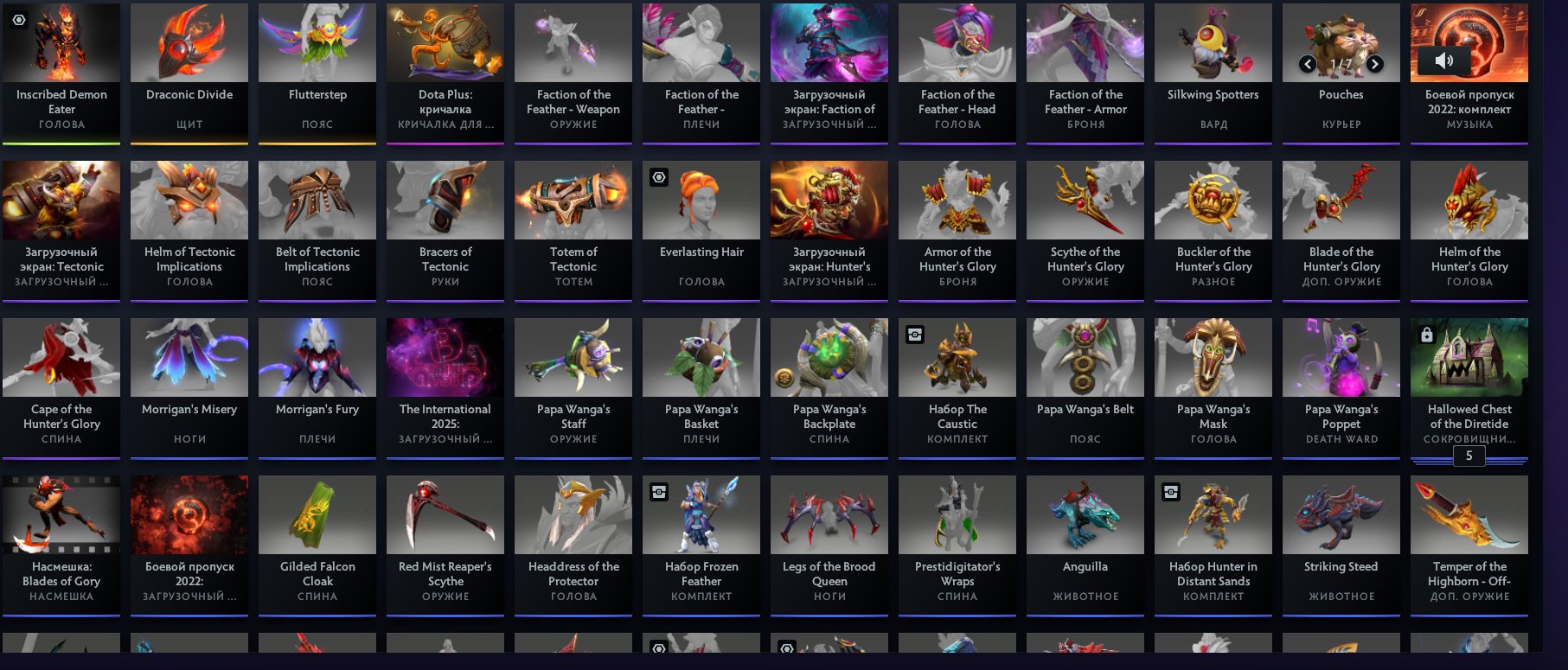Open the Gilded Falcon Cloak item
This screenshot has height=670, width=1568.
point(317,545)
